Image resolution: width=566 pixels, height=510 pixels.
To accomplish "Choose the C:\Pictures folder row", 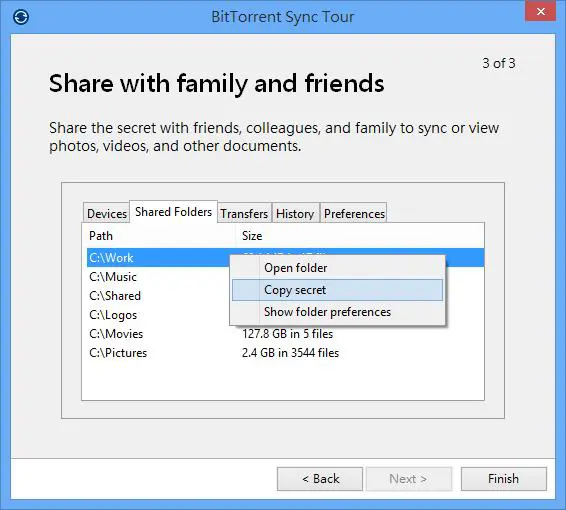I will pyautogui.click(x=285, y=353).
